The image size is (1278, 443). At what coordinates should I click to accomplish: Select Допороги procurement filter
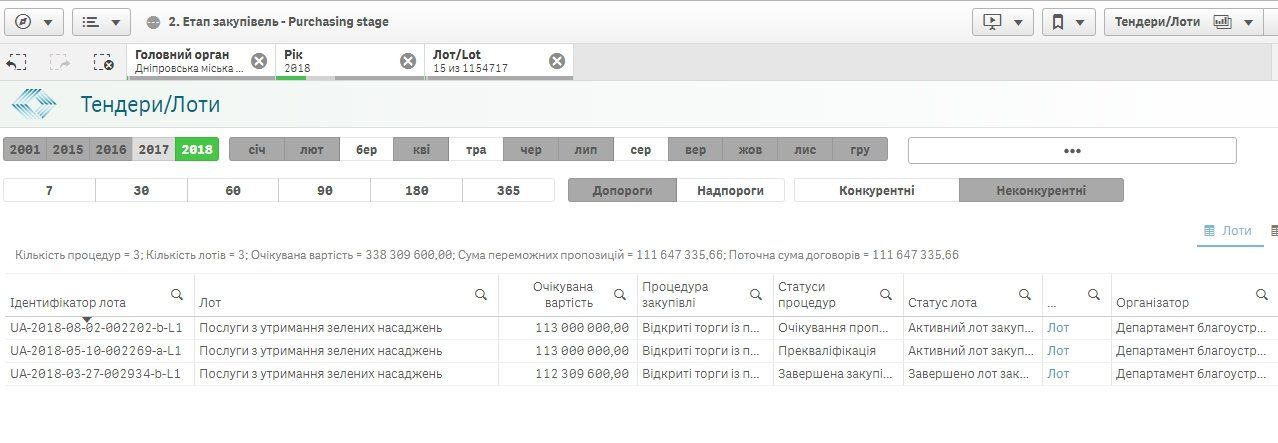(x=623, y=190)
